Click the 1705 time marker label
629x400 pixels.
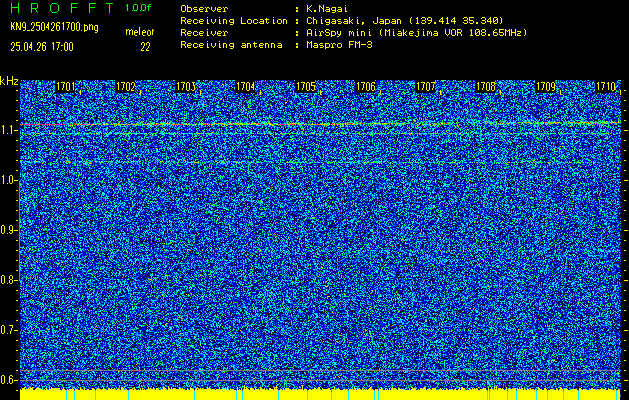click(x=305, y=87)
